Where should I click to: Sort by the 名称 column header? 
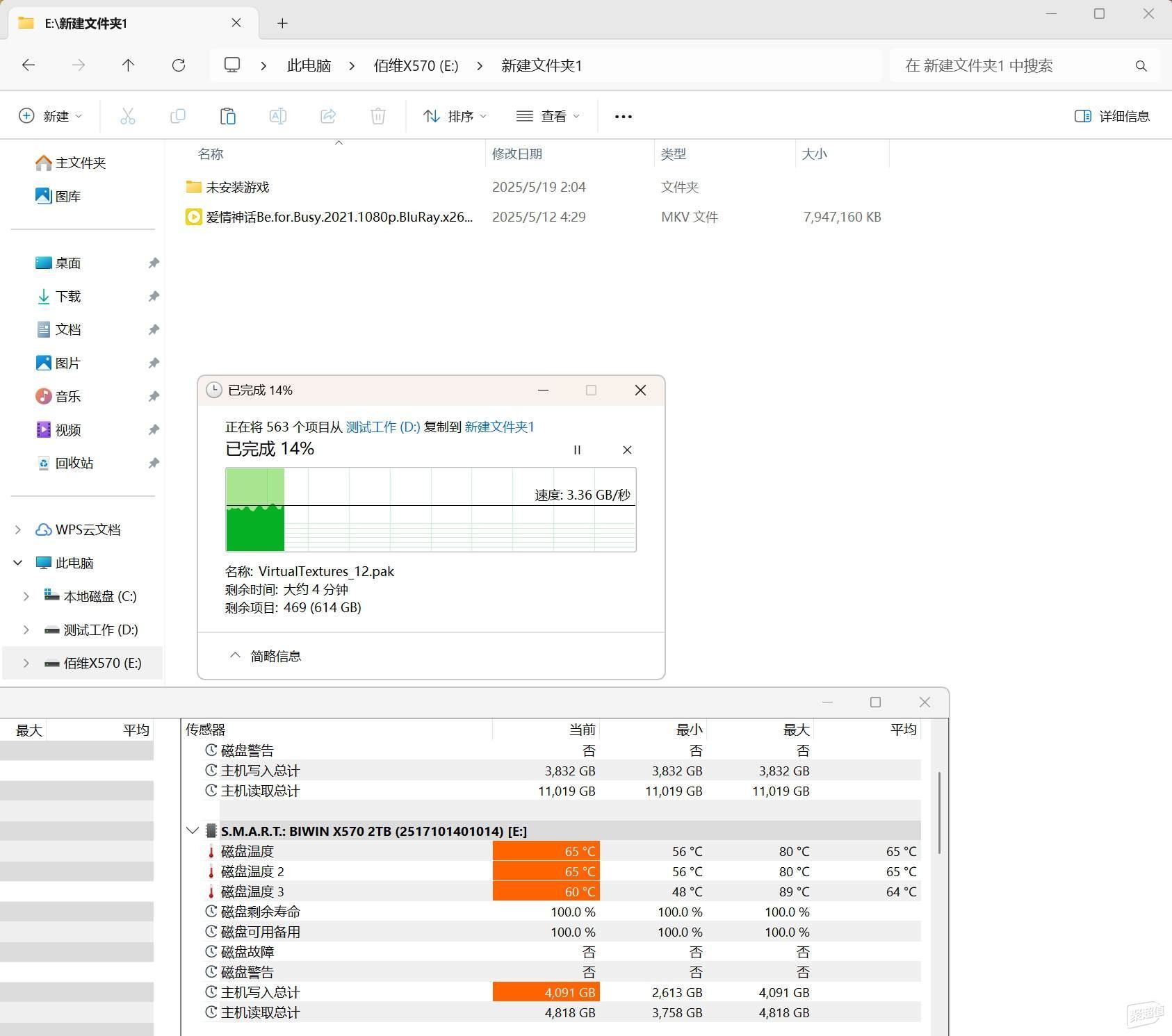[211, 154]
